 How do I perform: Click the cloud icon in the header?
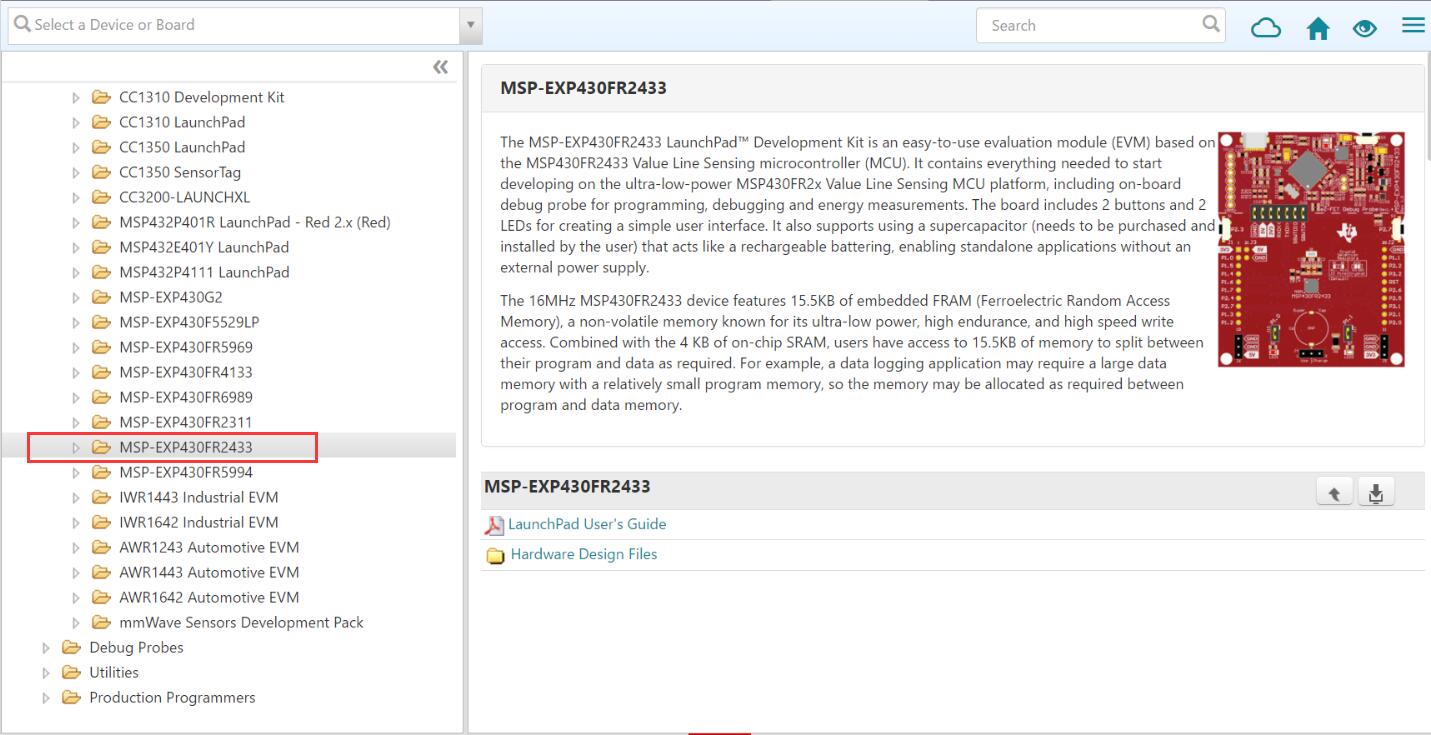click(1266, 27)
